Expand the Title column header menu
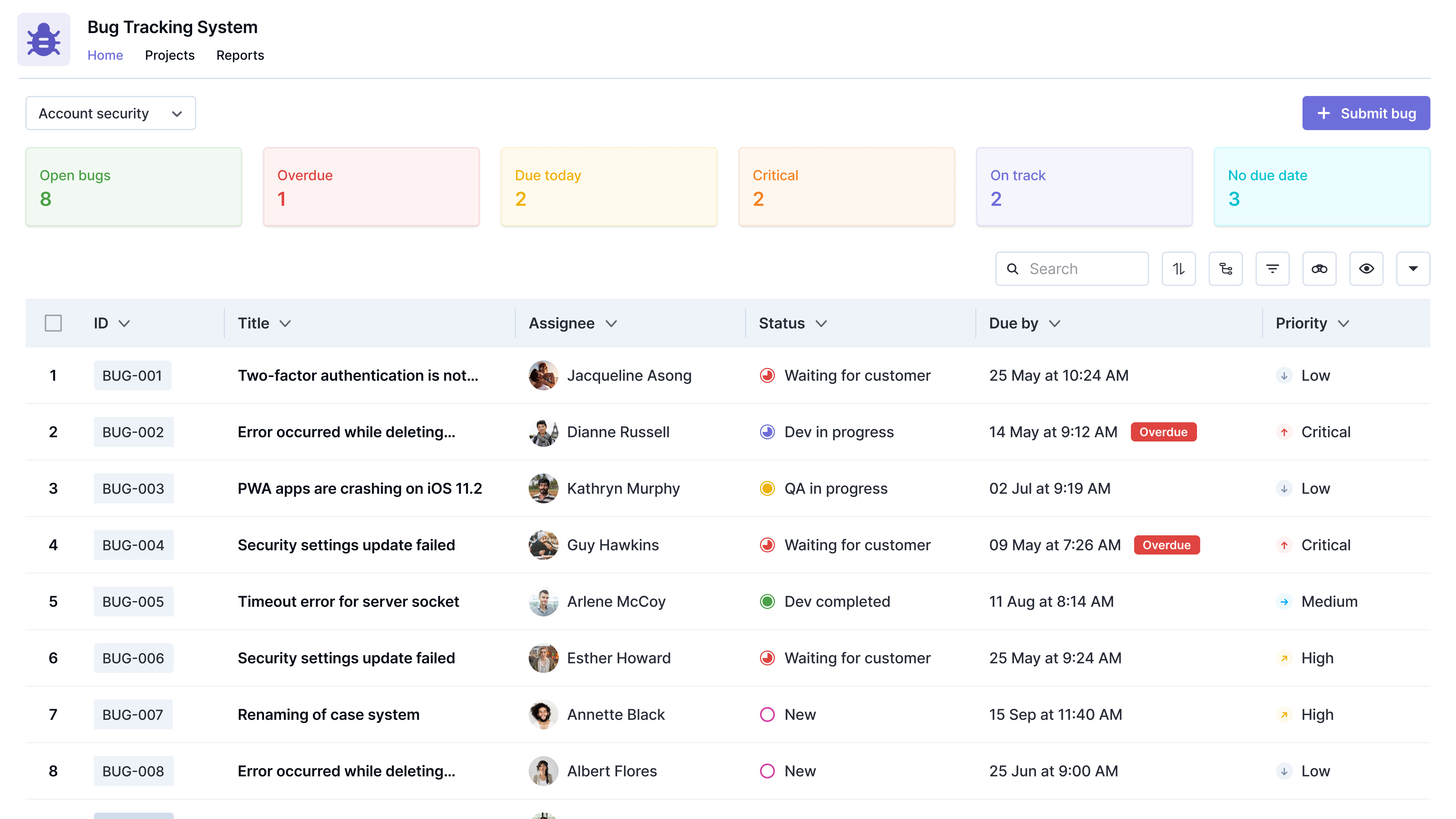1456x819 pixels. tap(285, 324)
